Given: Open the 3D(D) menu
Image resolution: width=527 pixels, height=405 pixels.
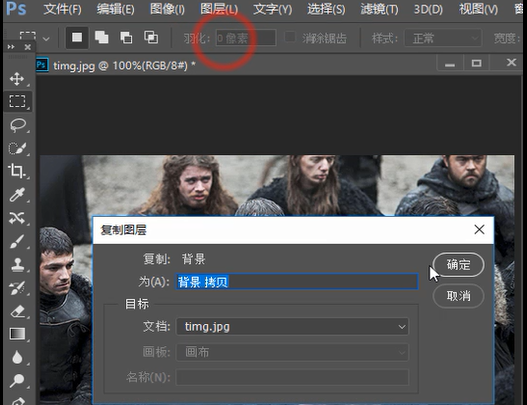Looking at the screenshot, I should (x=428, y=9).
